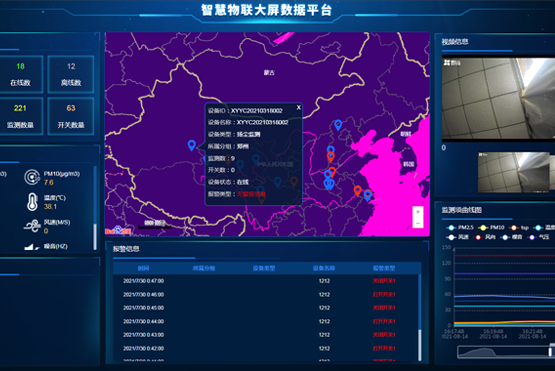The width and height of the screenshot is (555, 371).
Task: Click the map zoom out minus button
Action: [x=418, y=223]
